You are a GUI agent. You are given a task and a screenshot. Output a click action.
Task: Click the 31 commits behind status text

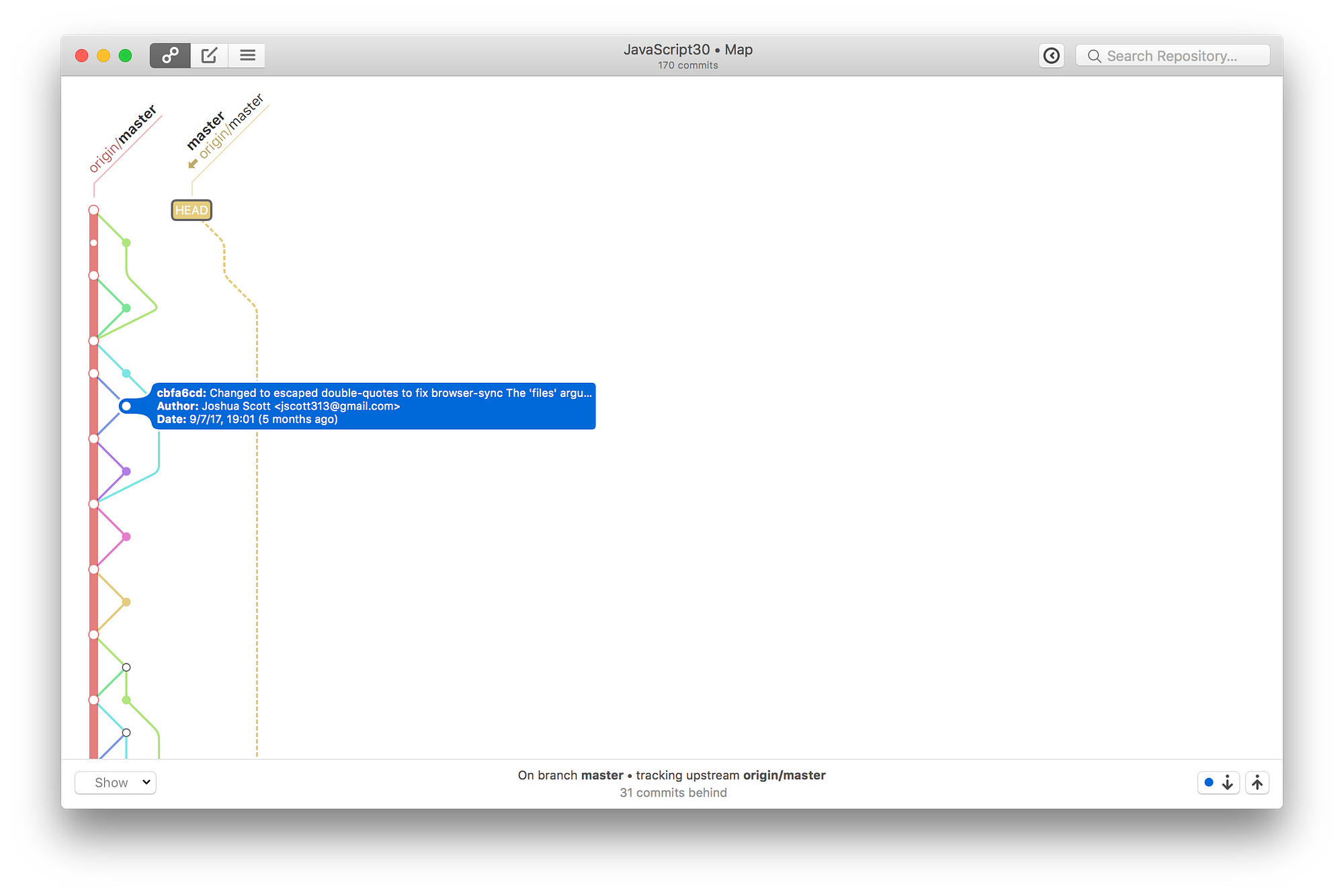click(x=673, y=793)
